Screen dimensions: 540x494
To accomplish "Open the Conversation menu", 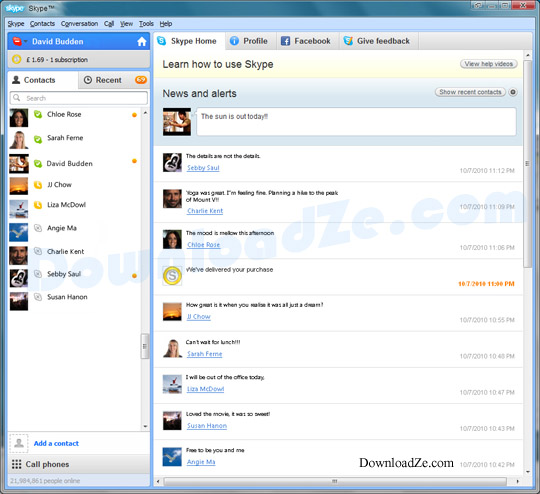I will (x=79, y=24).
